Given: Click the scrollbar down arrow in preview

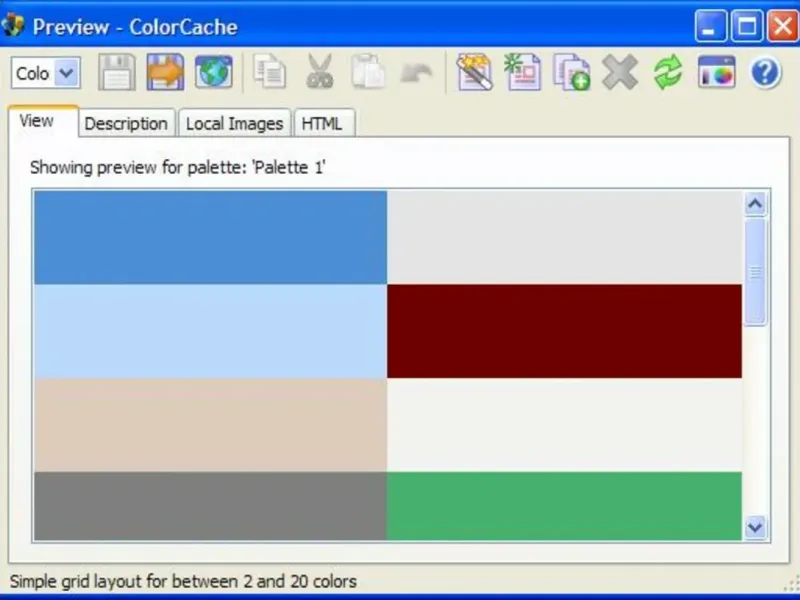Looking at the screenshot, I should click(x=755, y=527).
